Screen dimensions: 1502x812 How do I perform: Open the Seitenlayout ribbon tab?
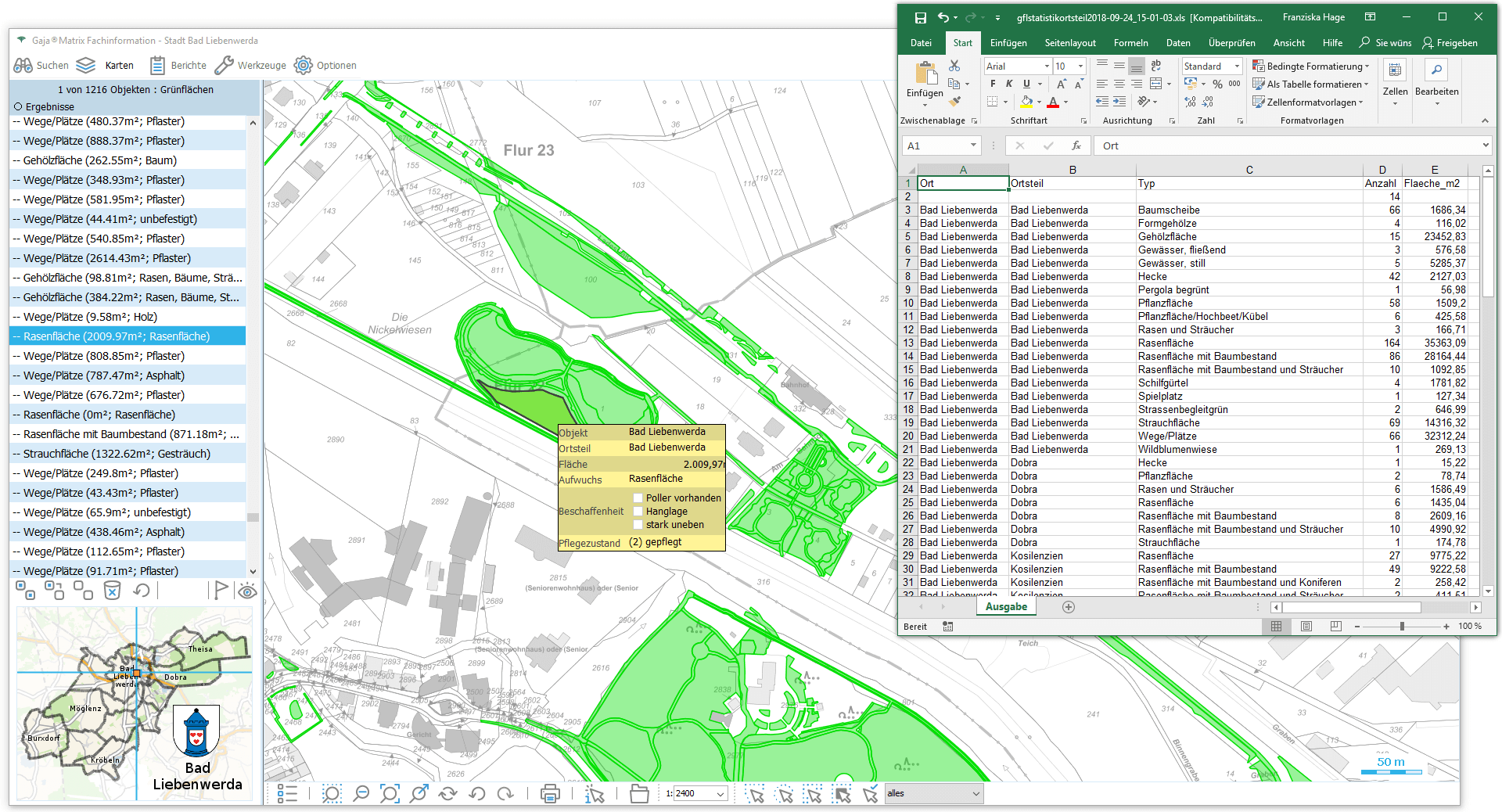[x=1069, y=43]
